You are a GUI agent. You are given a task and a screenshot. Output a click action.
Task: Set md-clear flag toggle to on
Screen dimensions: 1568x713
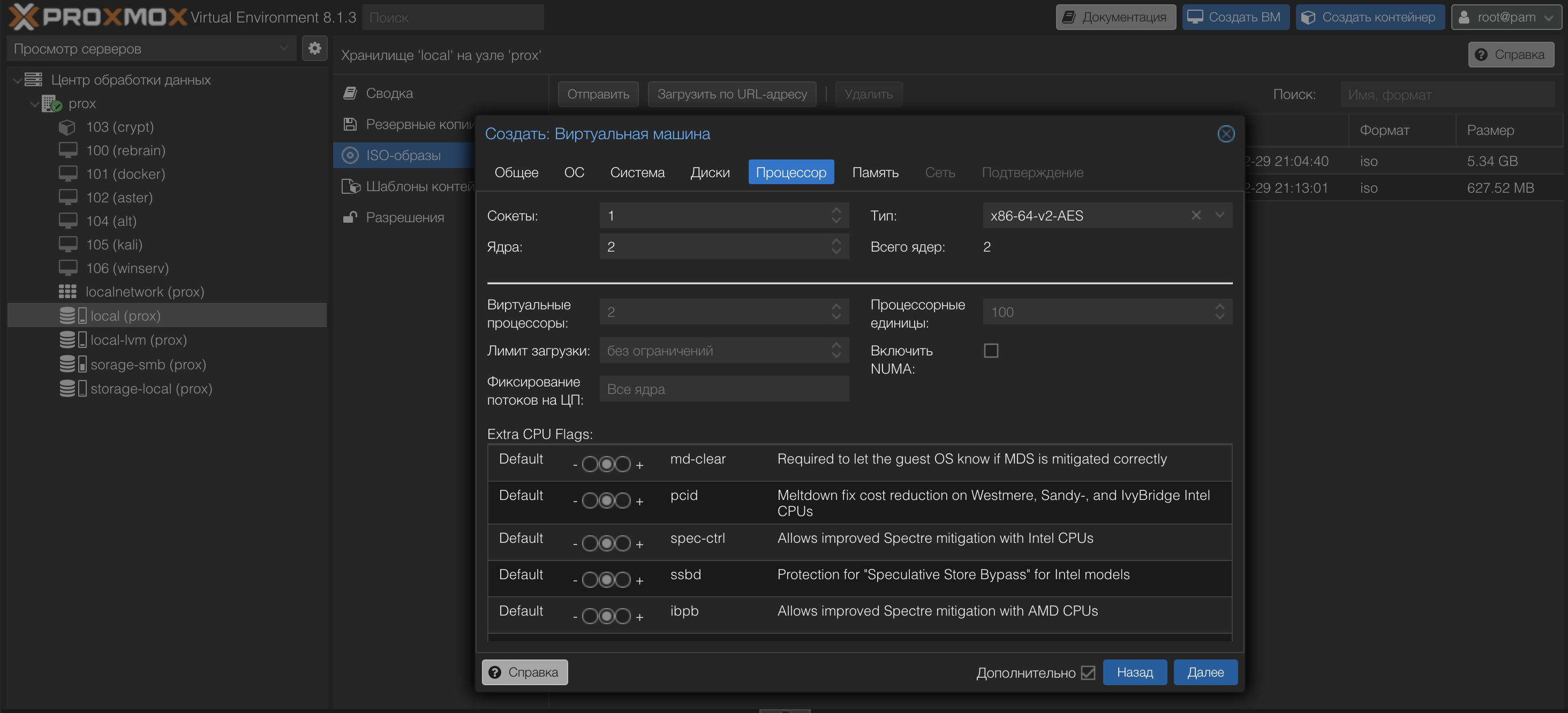(x=623, y=465)
